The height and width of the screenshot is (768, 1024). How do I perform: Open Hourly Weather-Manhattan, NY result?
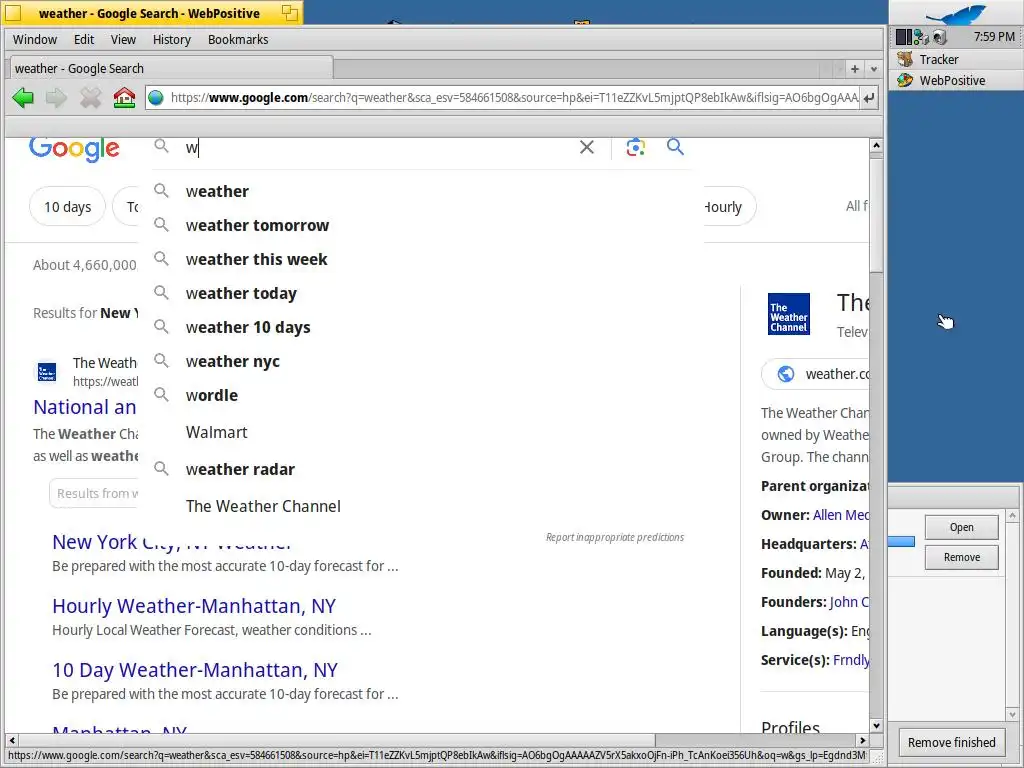point(194,606)
